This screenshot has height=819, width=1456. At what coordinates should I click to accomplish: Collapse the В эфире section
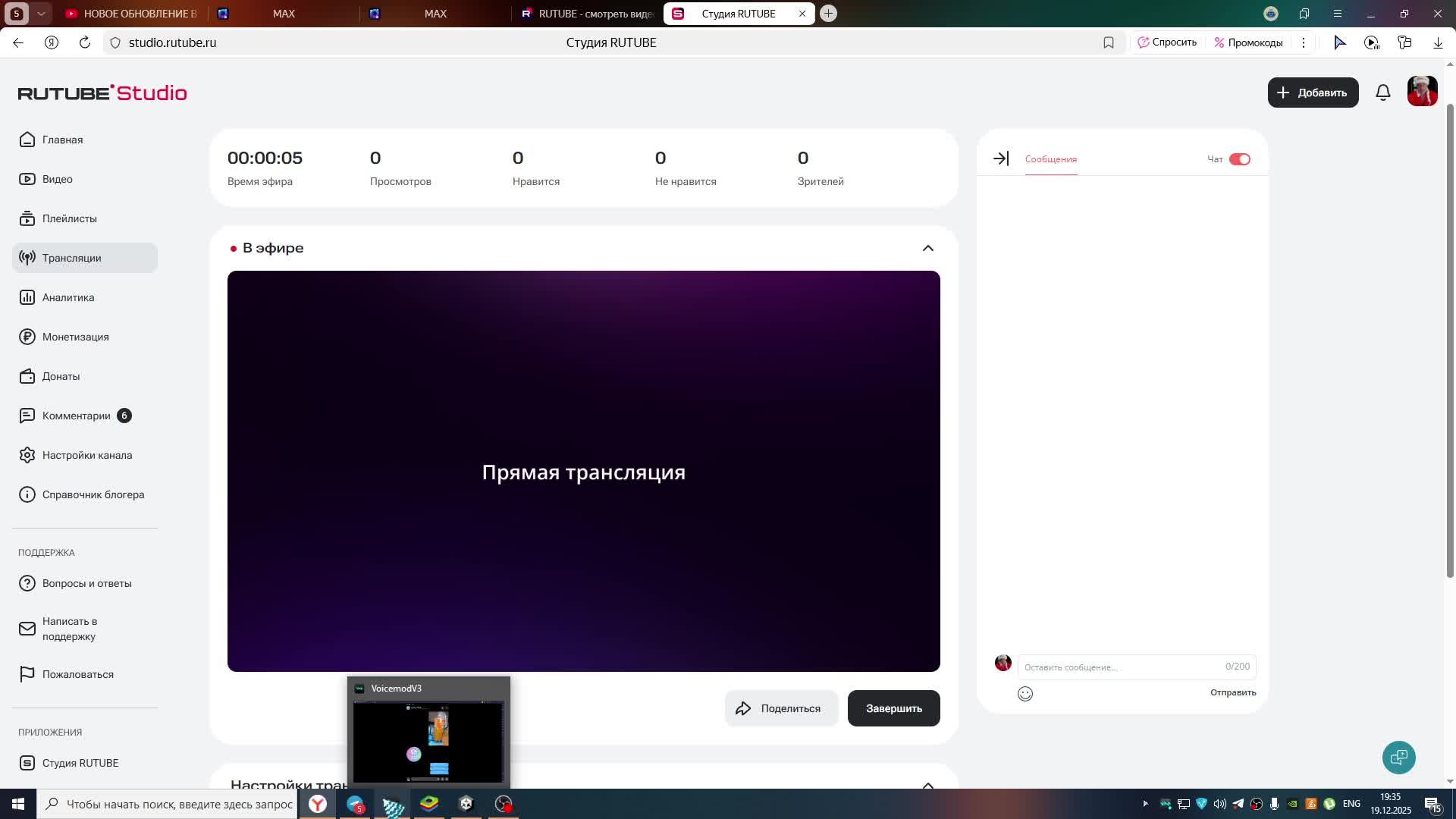tap(927, 248)
